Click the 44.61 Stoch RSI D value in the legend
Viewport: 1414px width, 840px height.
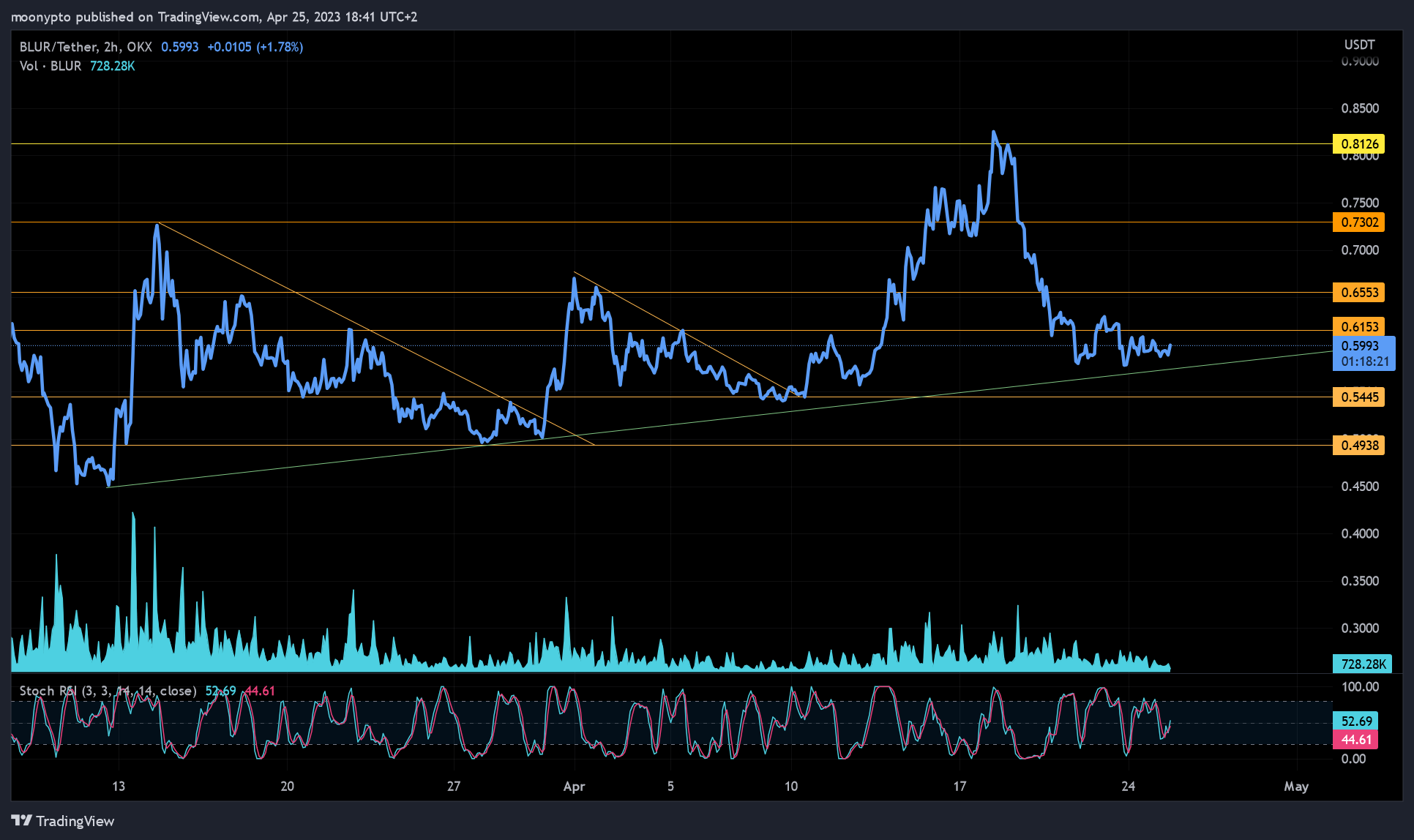(x=260, y=691)
